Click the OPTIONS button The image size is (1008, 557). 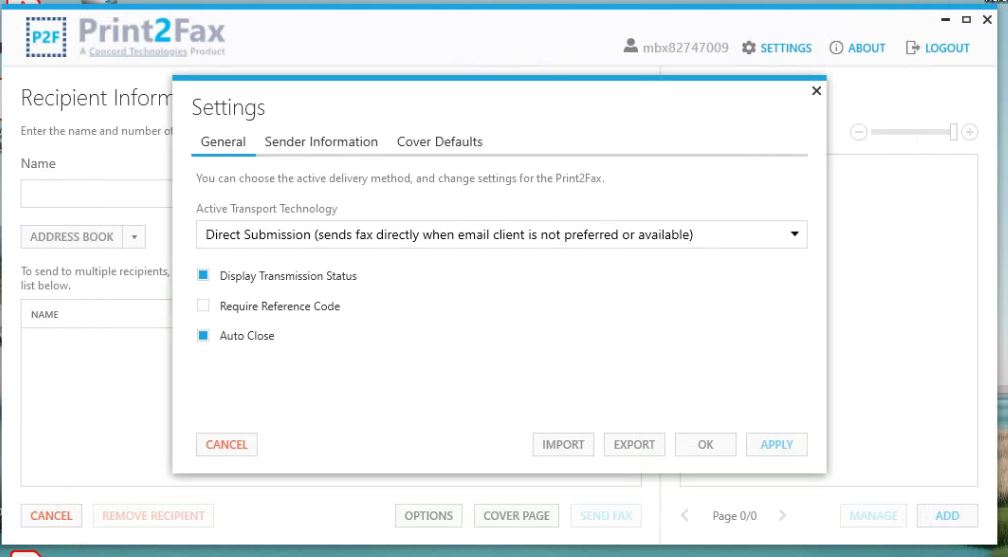428,516
